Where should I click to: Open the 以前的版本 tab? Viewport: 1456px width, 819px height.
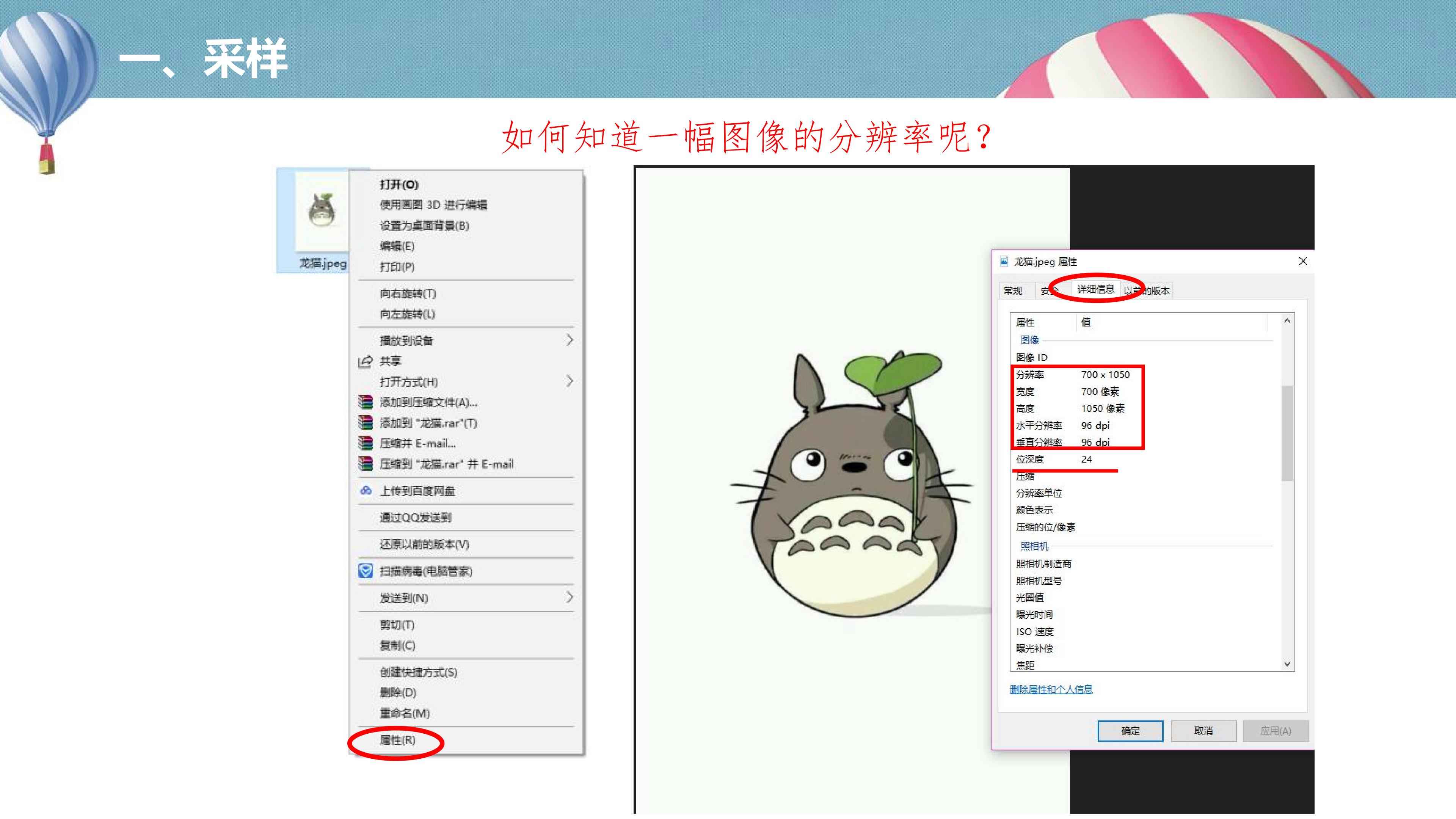point(1147,290)
